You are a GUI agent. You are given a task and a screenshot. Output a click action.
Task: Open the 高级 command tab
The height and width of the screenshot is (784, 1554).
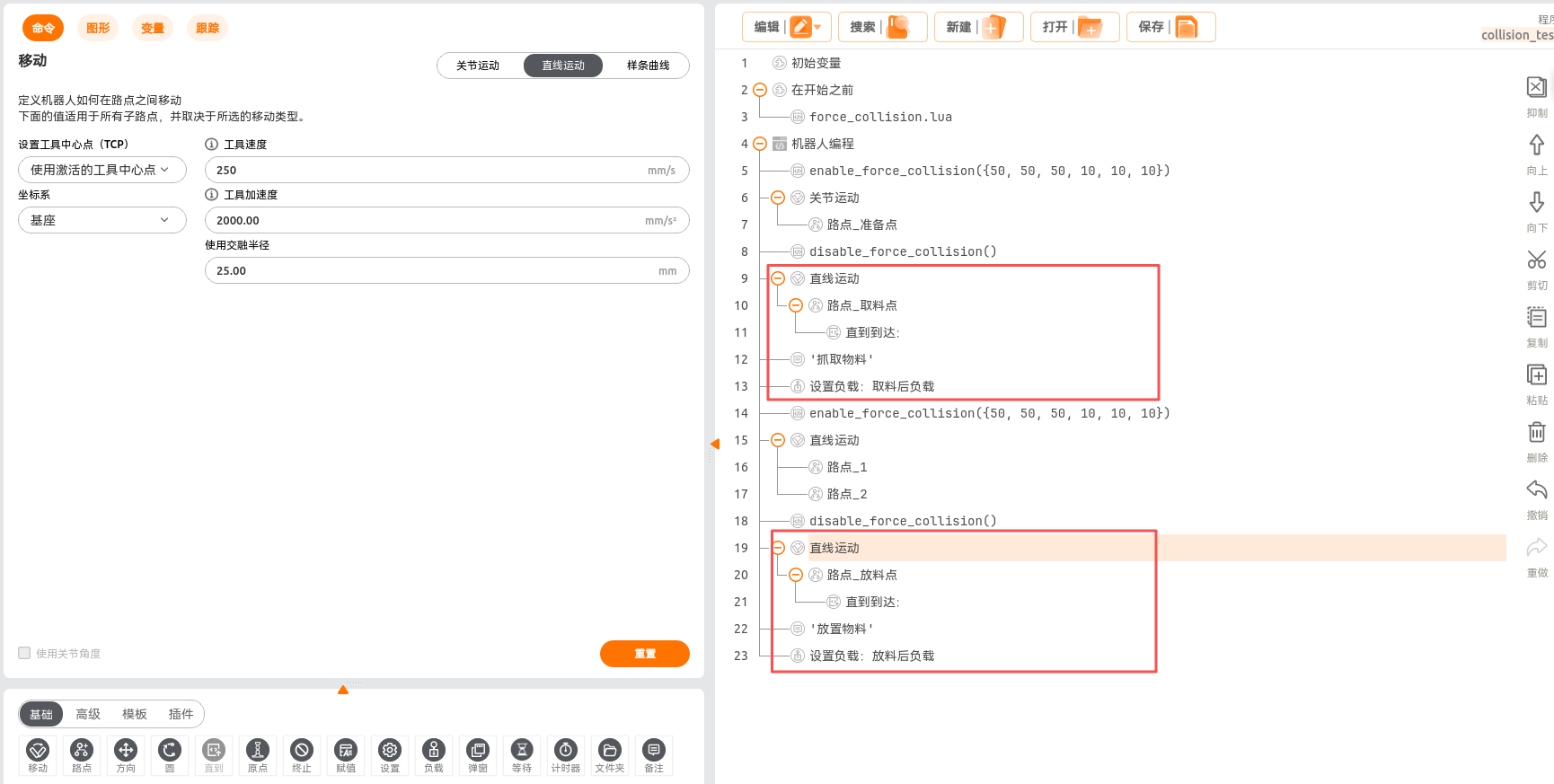88,714
